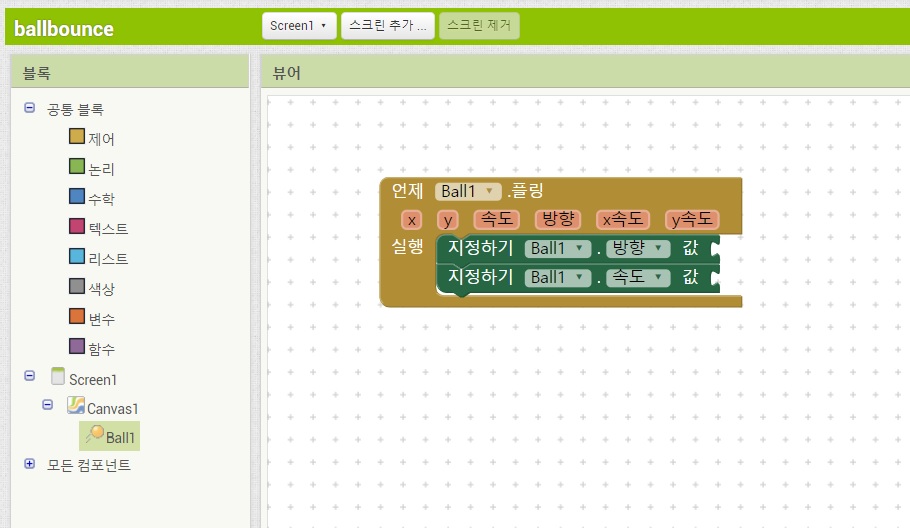Screen dimensions: 910x528
Task: Click the 실행 label on event block
Action: [407, 246]
